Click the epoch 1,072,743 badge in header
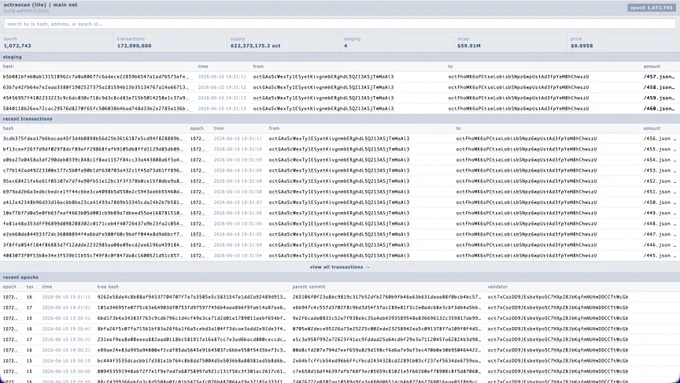Screen dimensions: 680x383 coord(651,8)
